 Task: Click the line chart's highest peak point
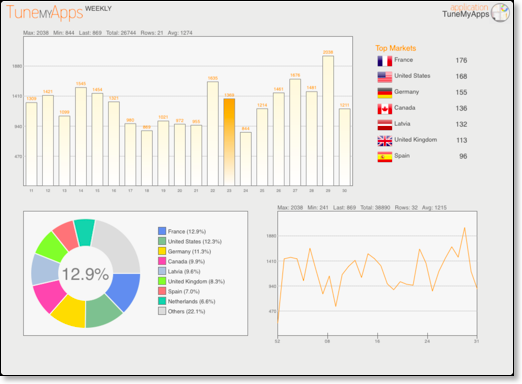pos(464,228)
